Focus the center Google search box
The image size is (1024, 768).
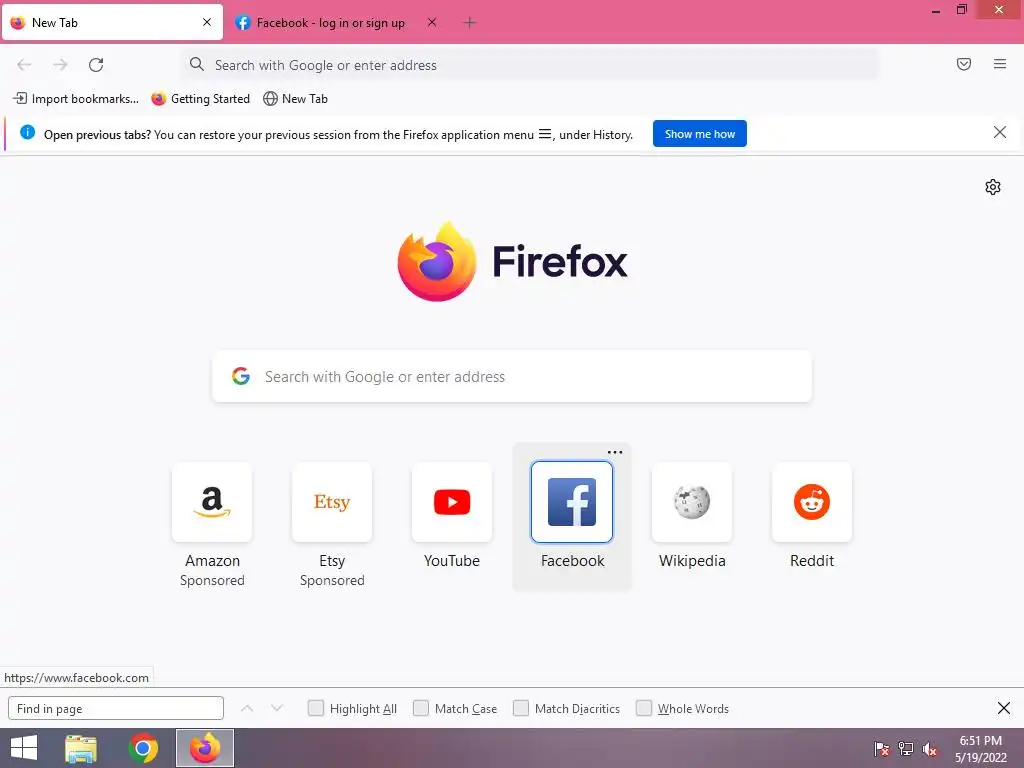[512, 376]
